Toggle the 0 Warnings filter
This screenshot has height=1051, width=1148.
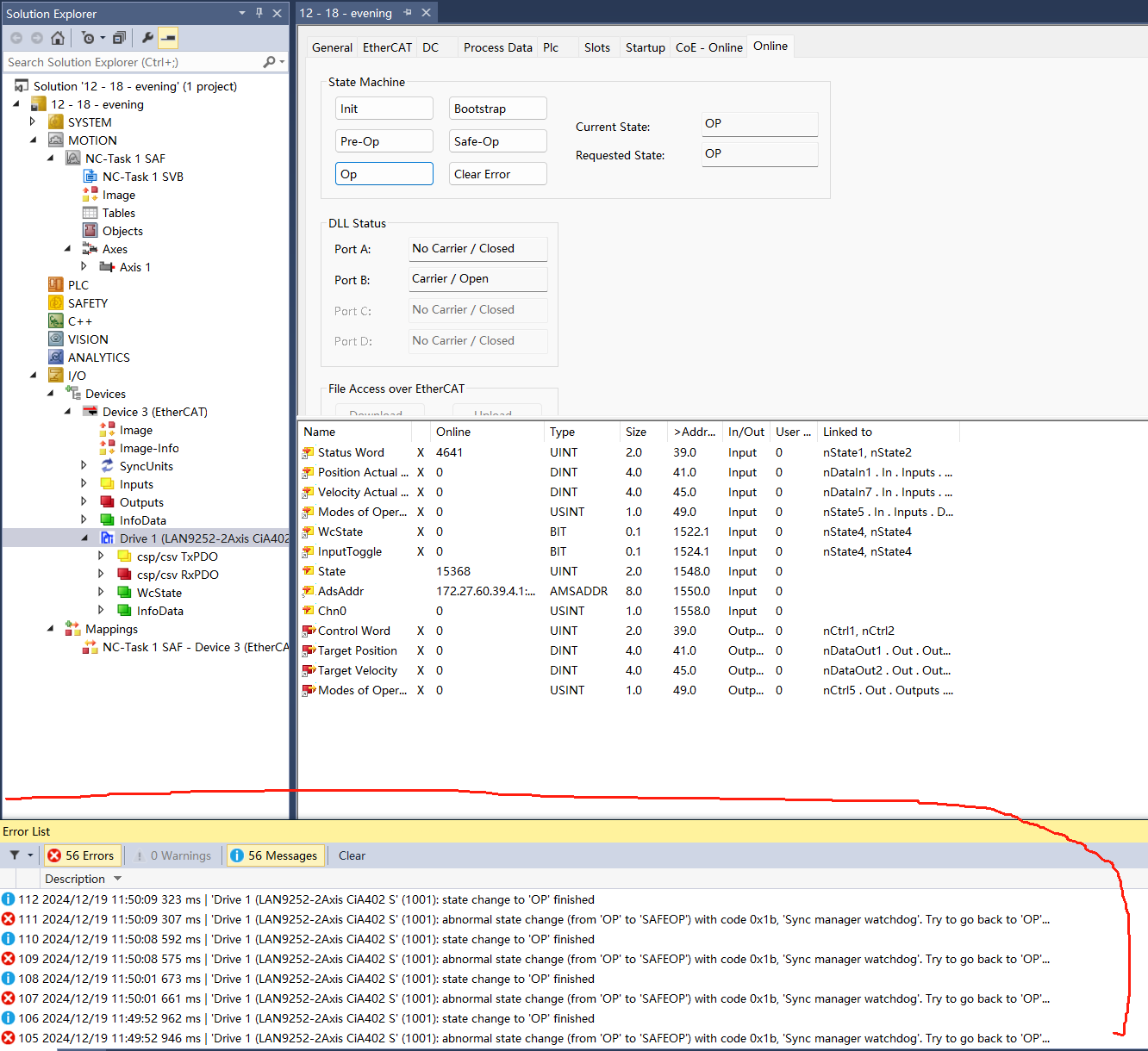(174, 855)
